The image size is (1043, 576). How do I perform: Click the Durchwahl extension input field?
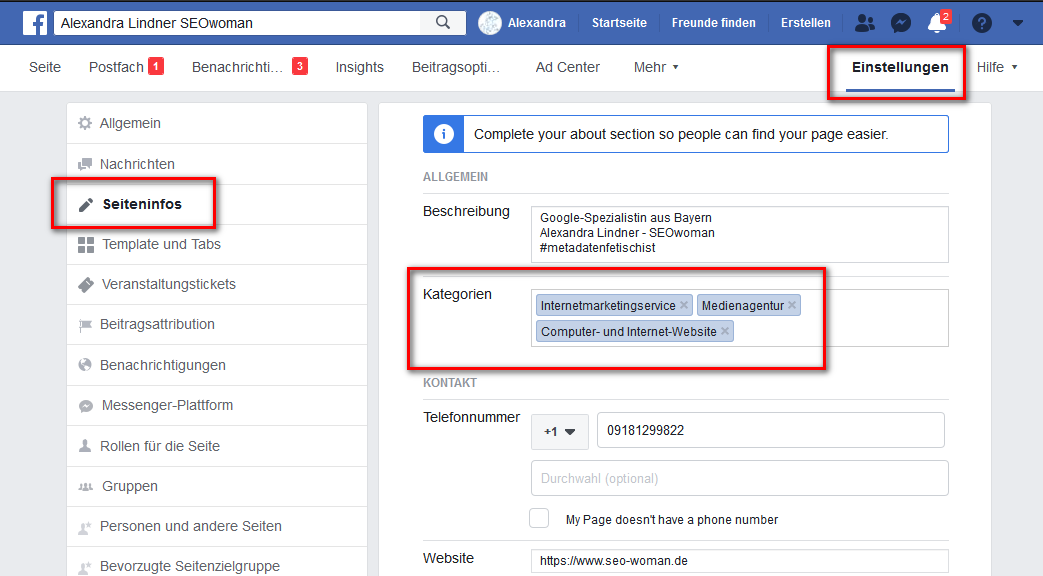pos(739,478)
